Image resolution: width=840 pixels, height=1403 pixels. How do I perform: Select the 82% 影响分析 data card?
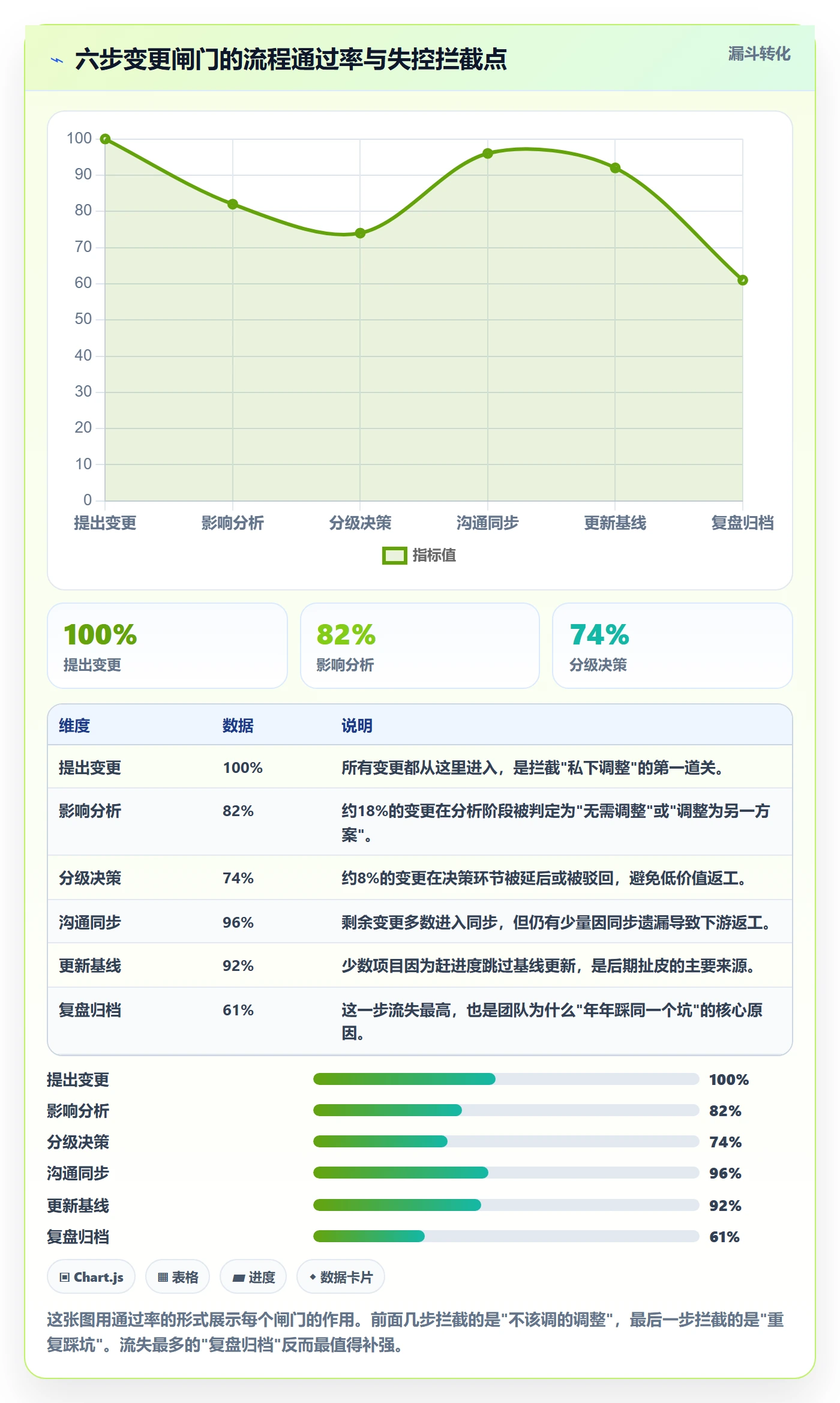420,646
